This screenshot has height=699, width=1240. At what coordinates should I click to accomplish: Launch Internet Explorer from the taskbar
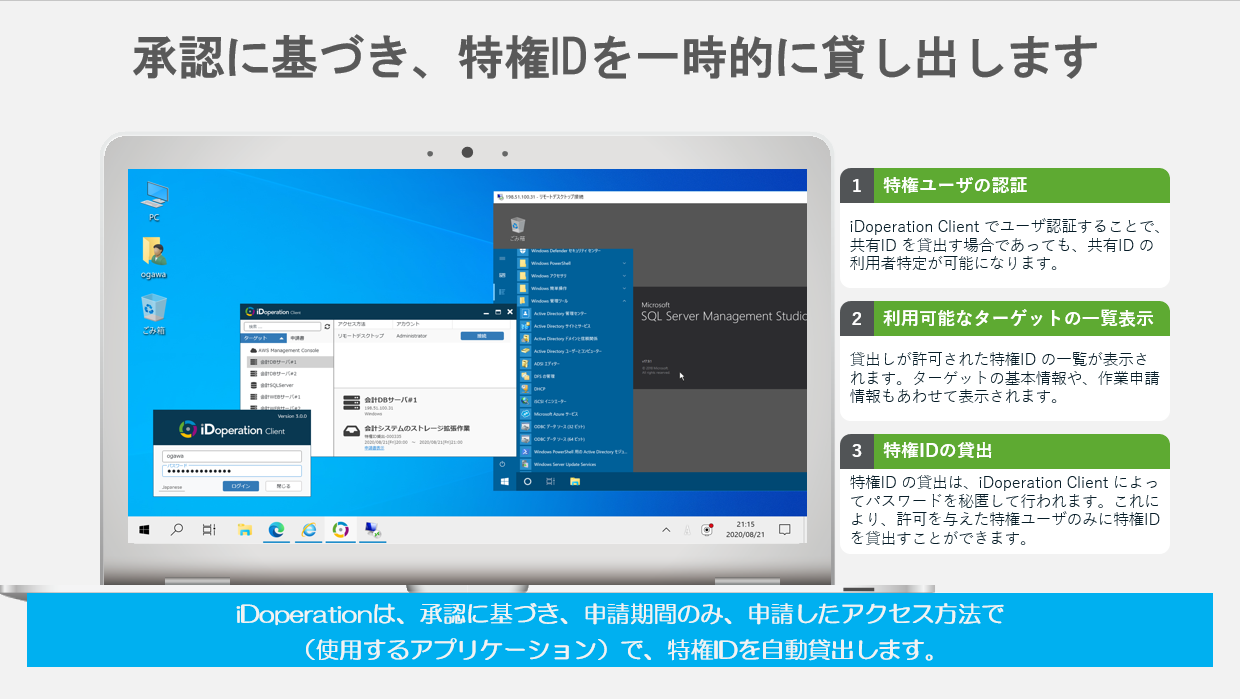[309, 529]
